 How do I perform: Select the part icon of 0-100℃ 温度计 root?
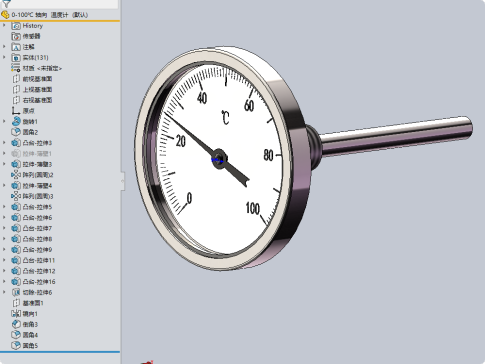click(5, 15)
